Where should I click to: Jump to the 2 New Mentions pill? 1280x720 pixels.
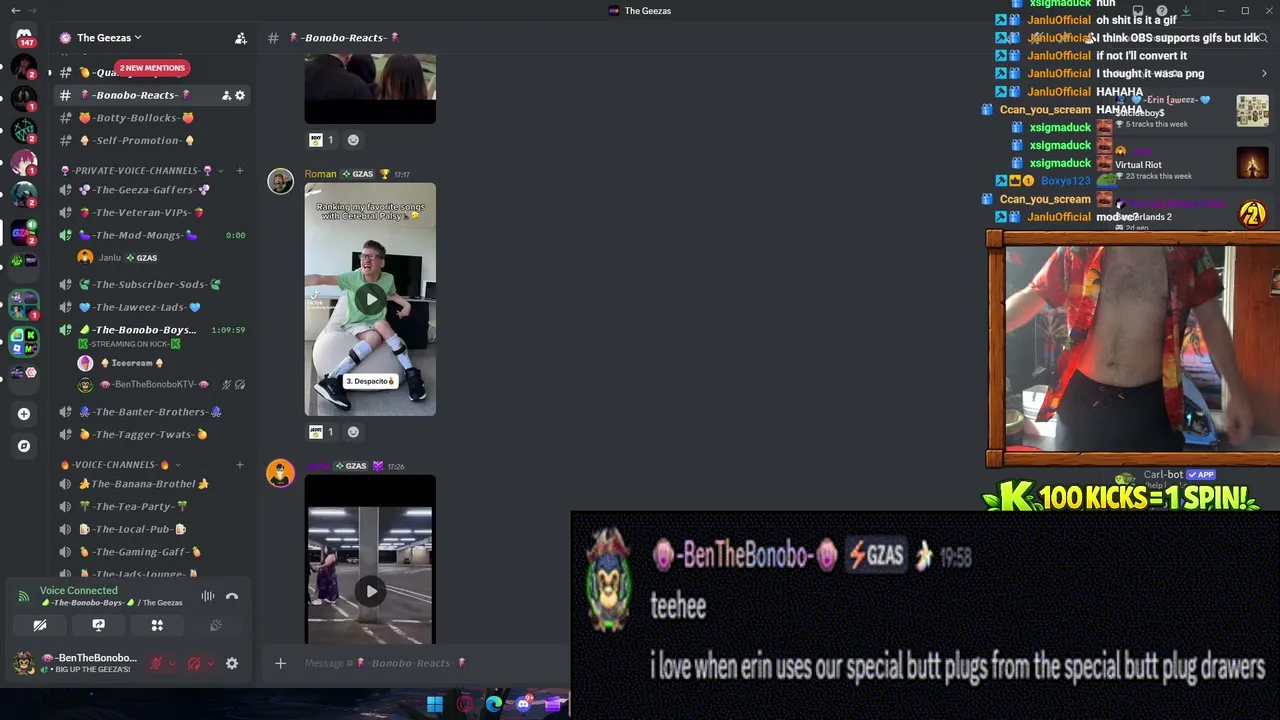[x=152, y=68]
